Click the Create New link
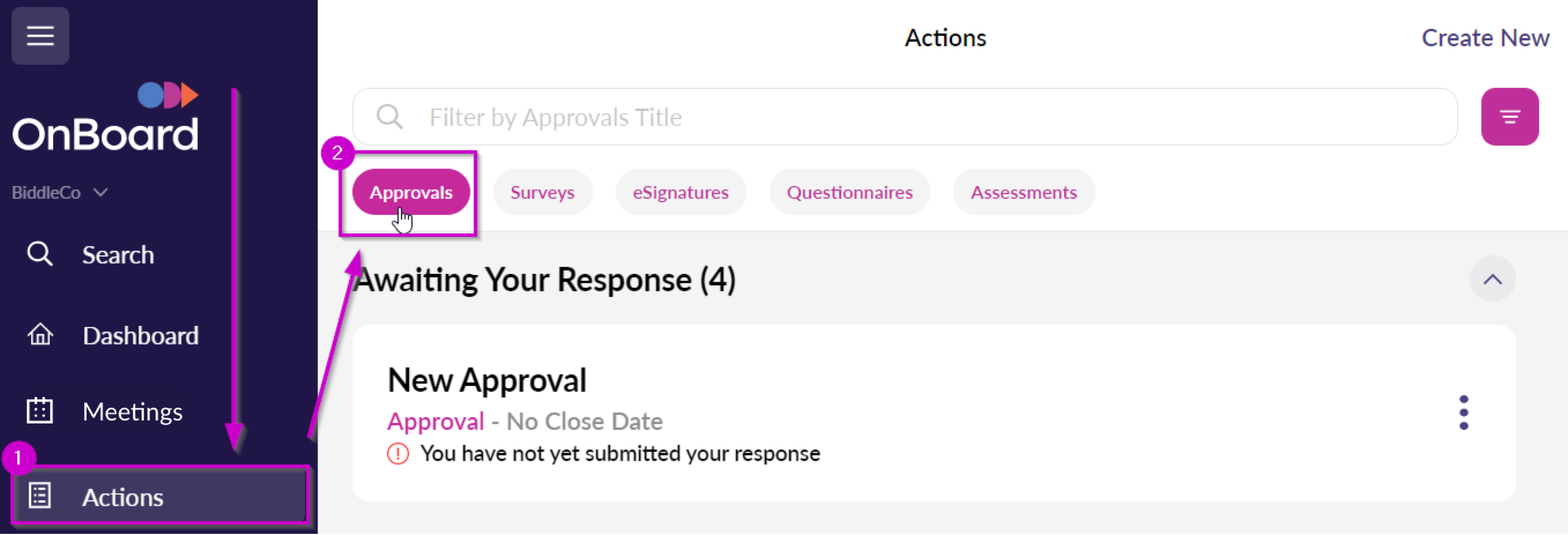1568x535 pixels. 1485,38
